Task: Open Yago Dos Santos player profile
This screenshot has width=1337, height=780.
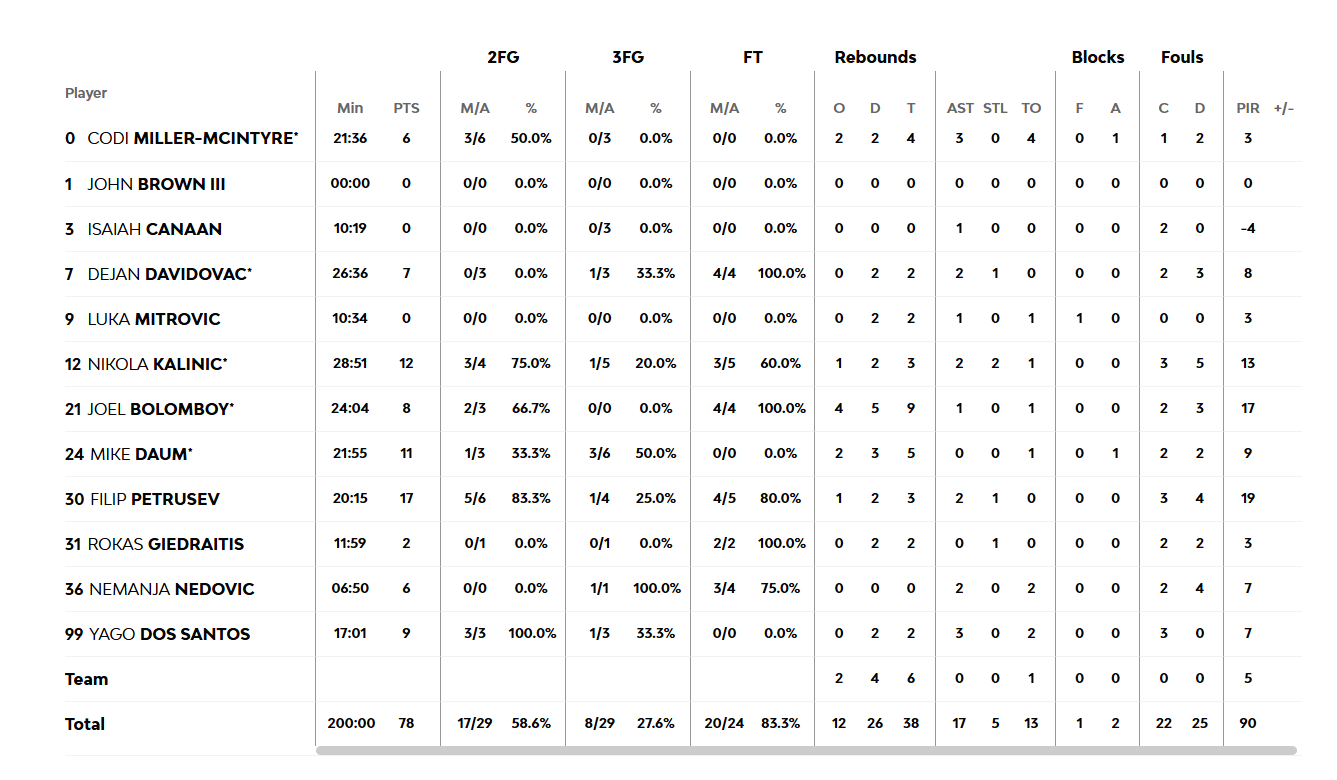Action: tap(169, 634)
